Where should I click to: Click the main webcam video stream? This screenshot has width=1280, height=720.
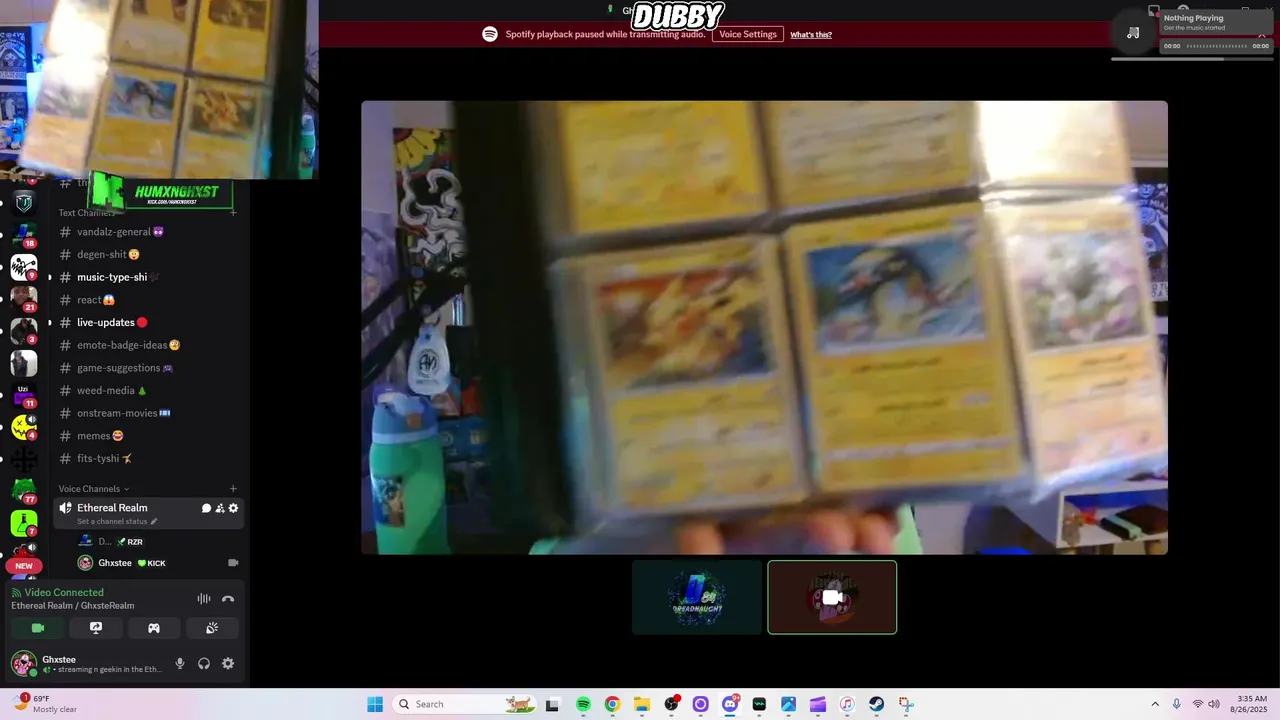coord(764,327)
